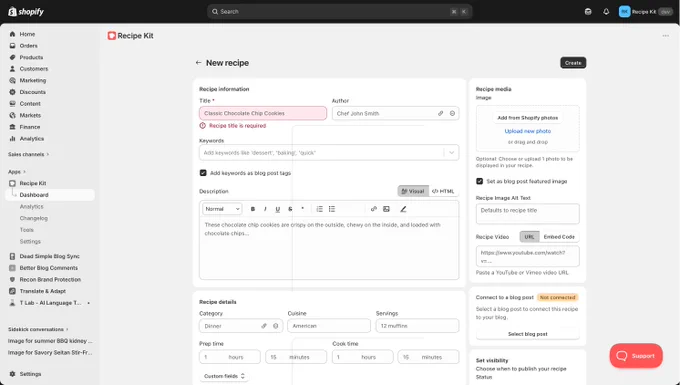Open the Support chat button
Screen dimensions: 680x385
pyautogui.click(x=636, y=356)
